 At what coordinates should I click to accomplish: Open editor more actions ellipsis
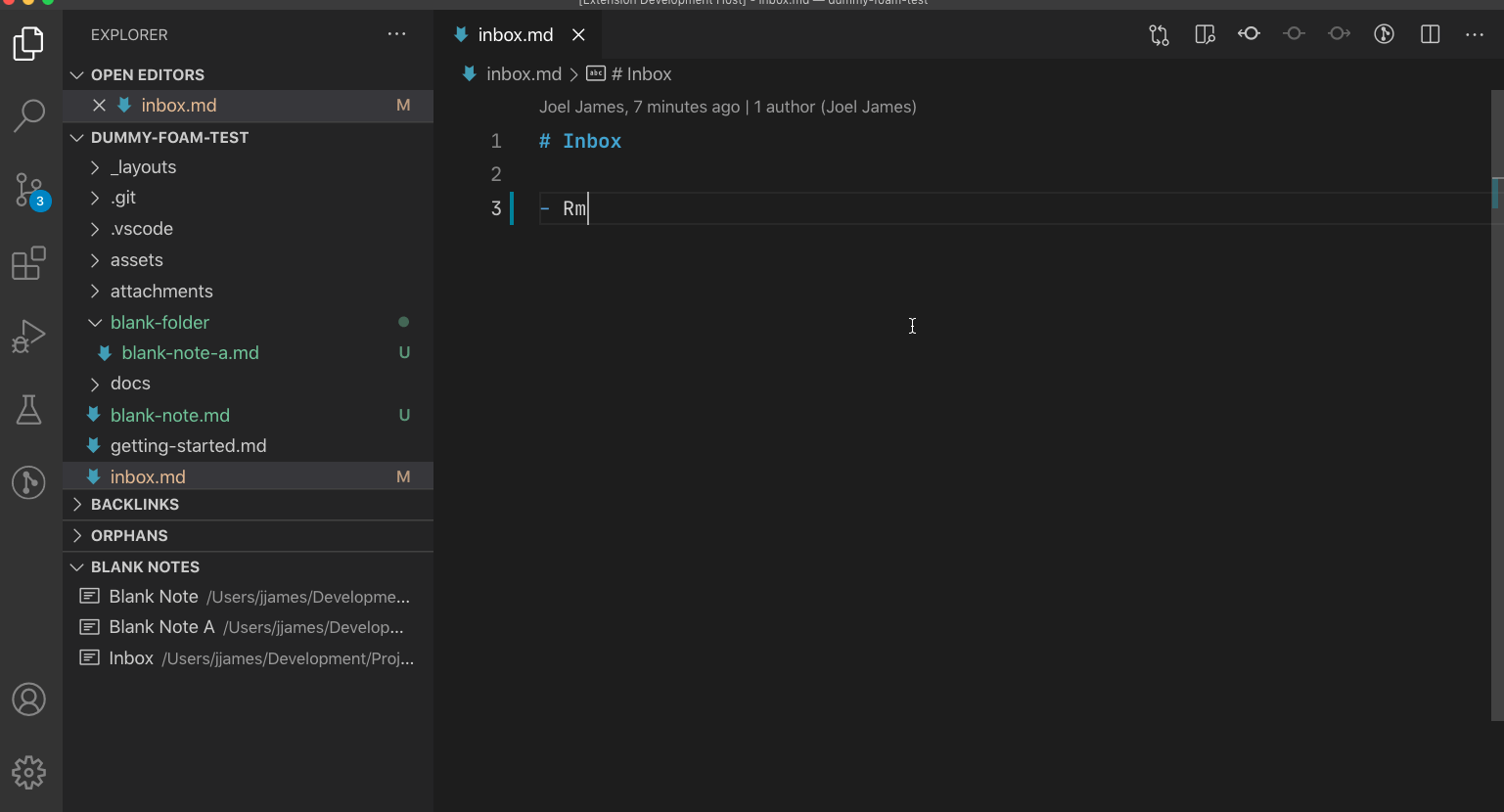click(x=1475, y=34)
